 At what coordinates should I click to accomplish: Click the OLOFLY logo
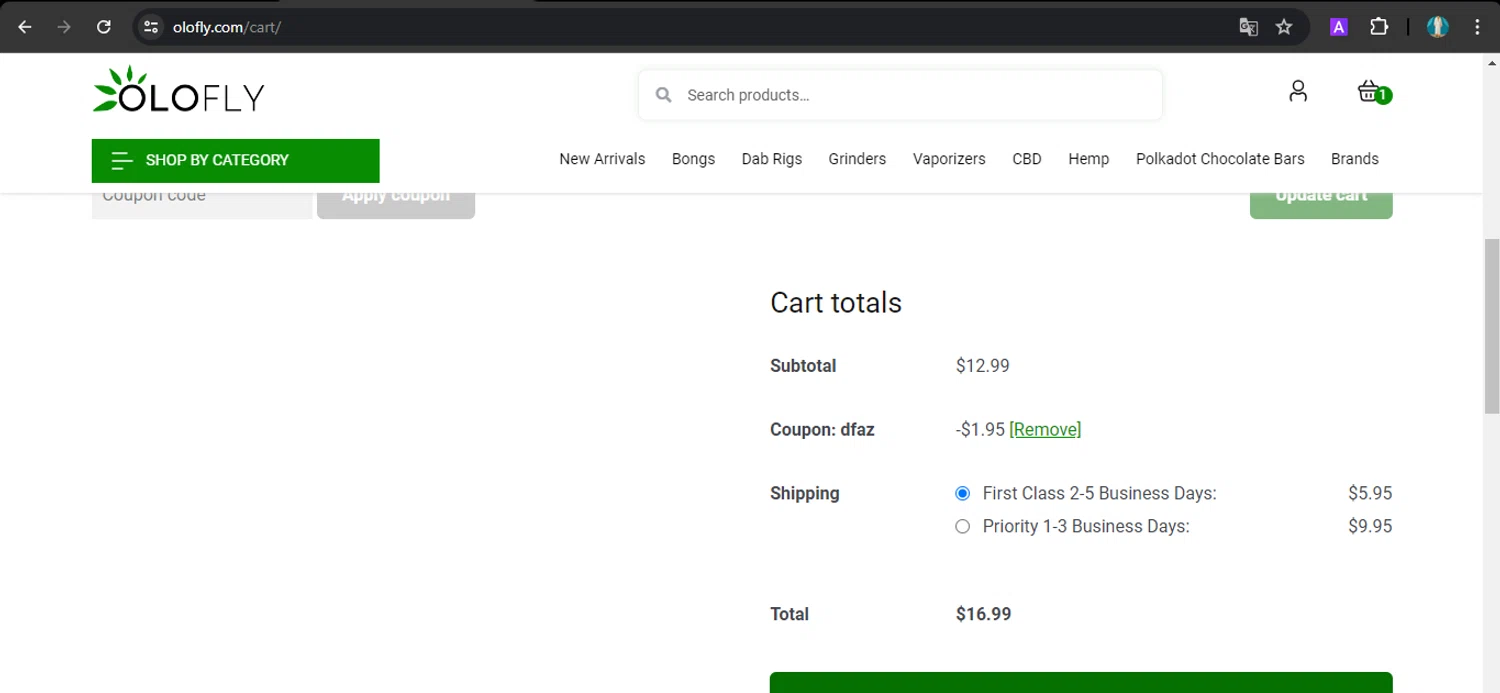pyautogui.click(x=179, y=91)
